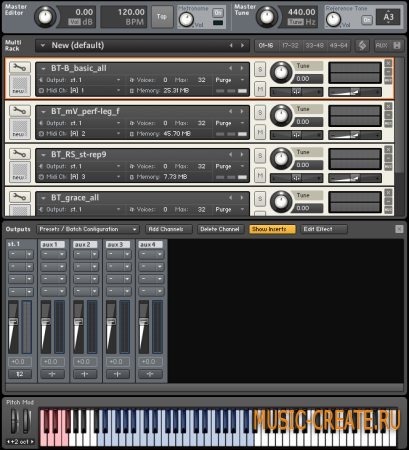Toggle the Reference Tone On switch
Viewport: 409px width, 450px height.
(x=367, y=20)
